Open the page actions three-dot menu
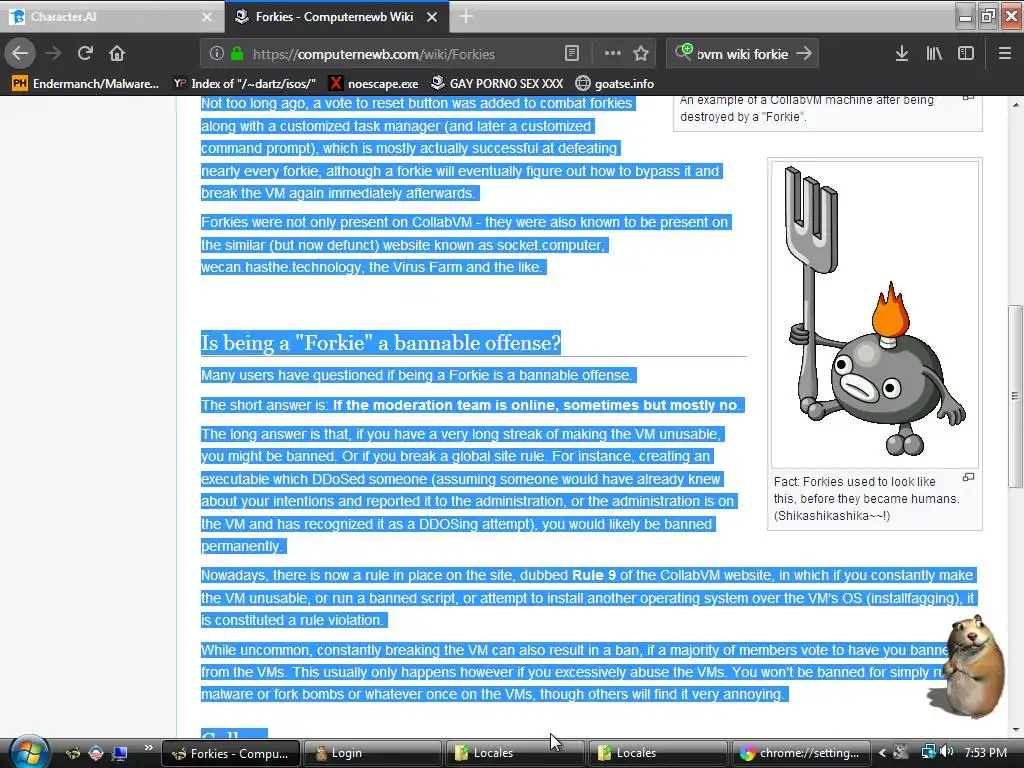 click(x=612, y=54)
